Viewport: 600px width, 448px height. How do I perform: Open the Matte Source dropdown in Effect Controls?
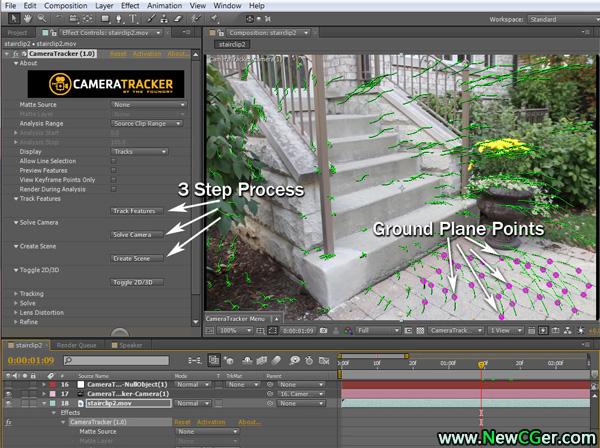click(x=148, y=104)
